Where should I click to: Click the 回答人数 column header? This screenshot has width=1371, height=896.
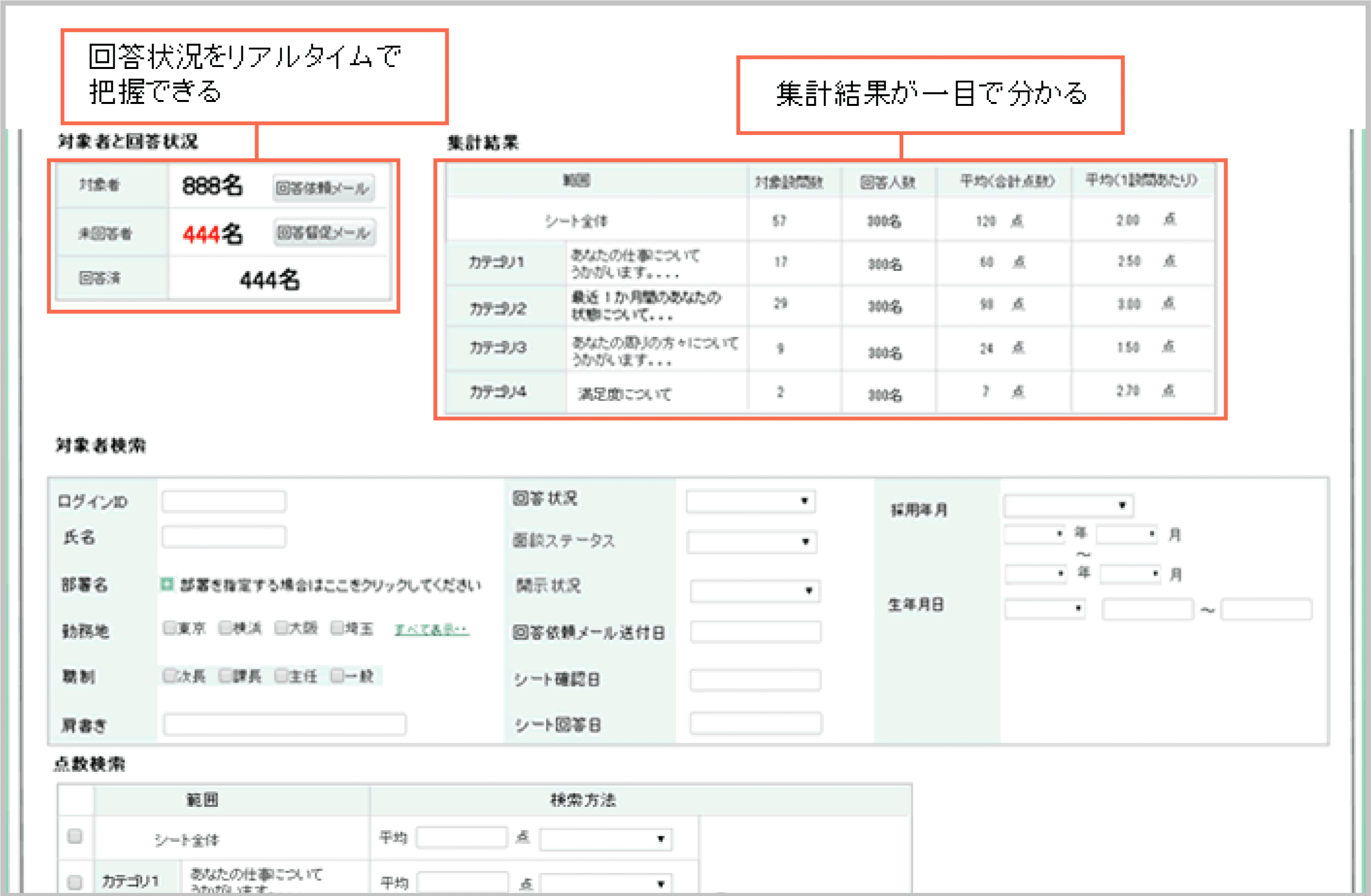(x=888, y=183)
